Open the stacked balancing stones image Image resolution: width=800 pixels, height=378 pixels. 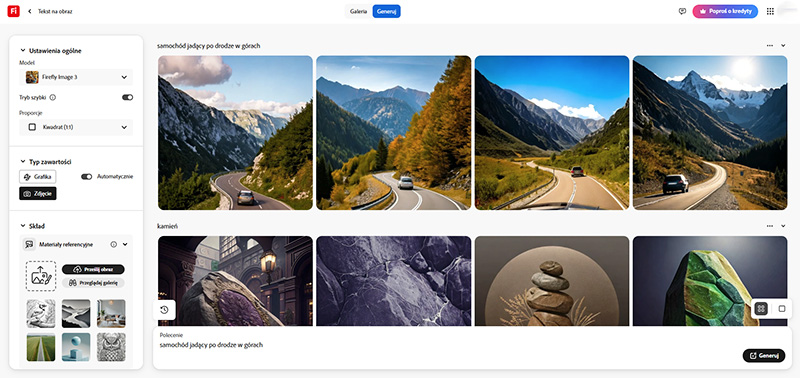[552, 281]
